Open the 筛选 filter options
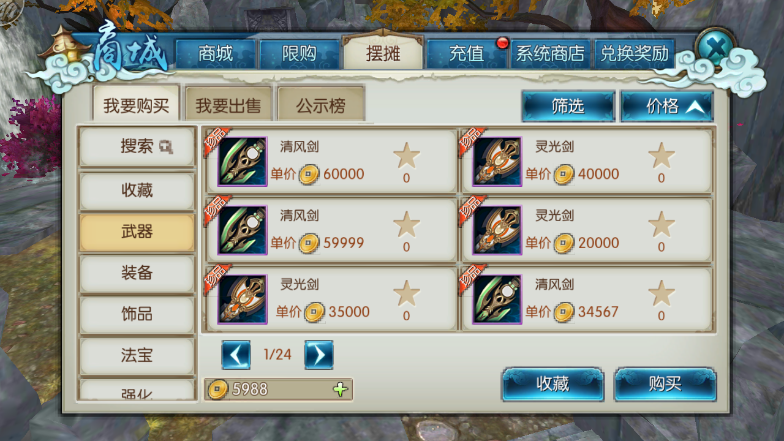Screen dimensions: 784x441 [x=568, y=106]
